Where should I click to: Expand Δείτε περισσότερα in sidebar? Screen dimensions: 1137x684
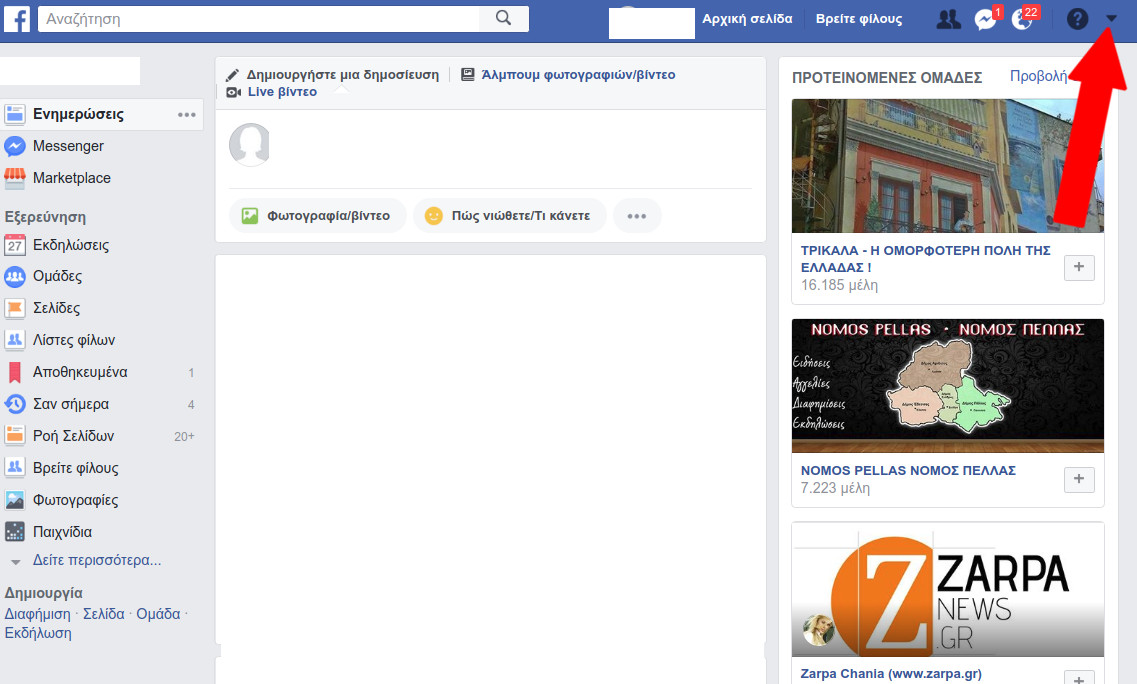coord(96,560)
